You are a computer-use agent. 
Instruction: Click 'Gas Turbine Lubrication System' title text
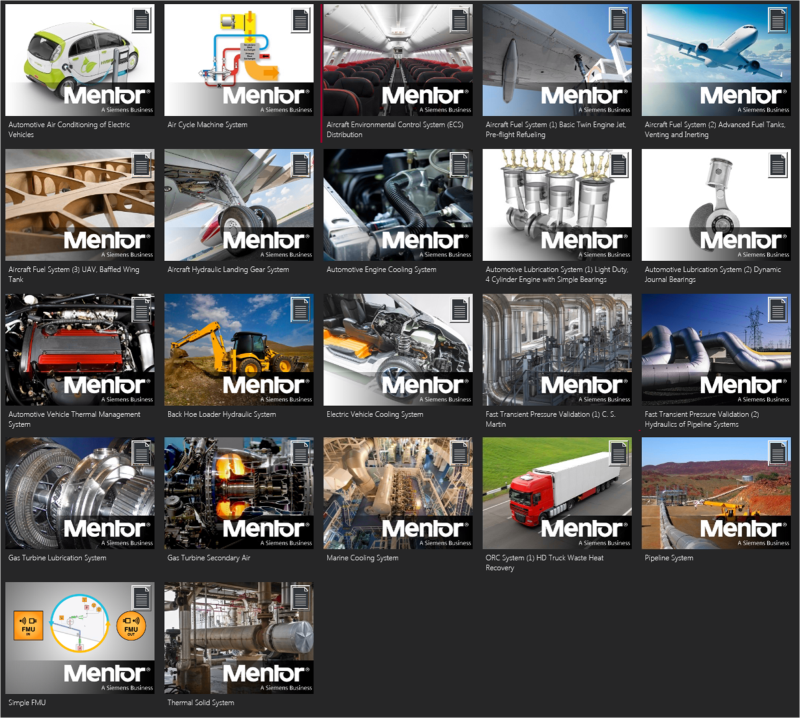(x=57, y=558)
